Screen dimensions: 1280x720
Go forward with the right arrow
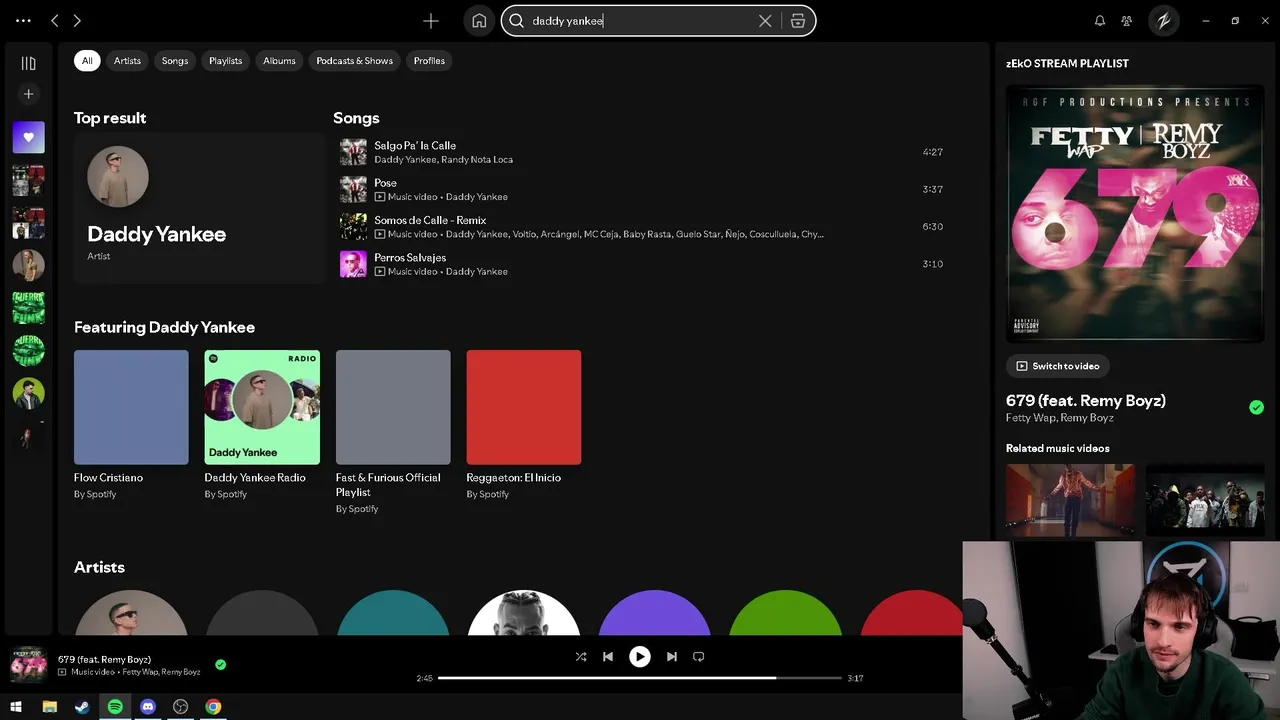pyautogui.click(x=77, y=20)
